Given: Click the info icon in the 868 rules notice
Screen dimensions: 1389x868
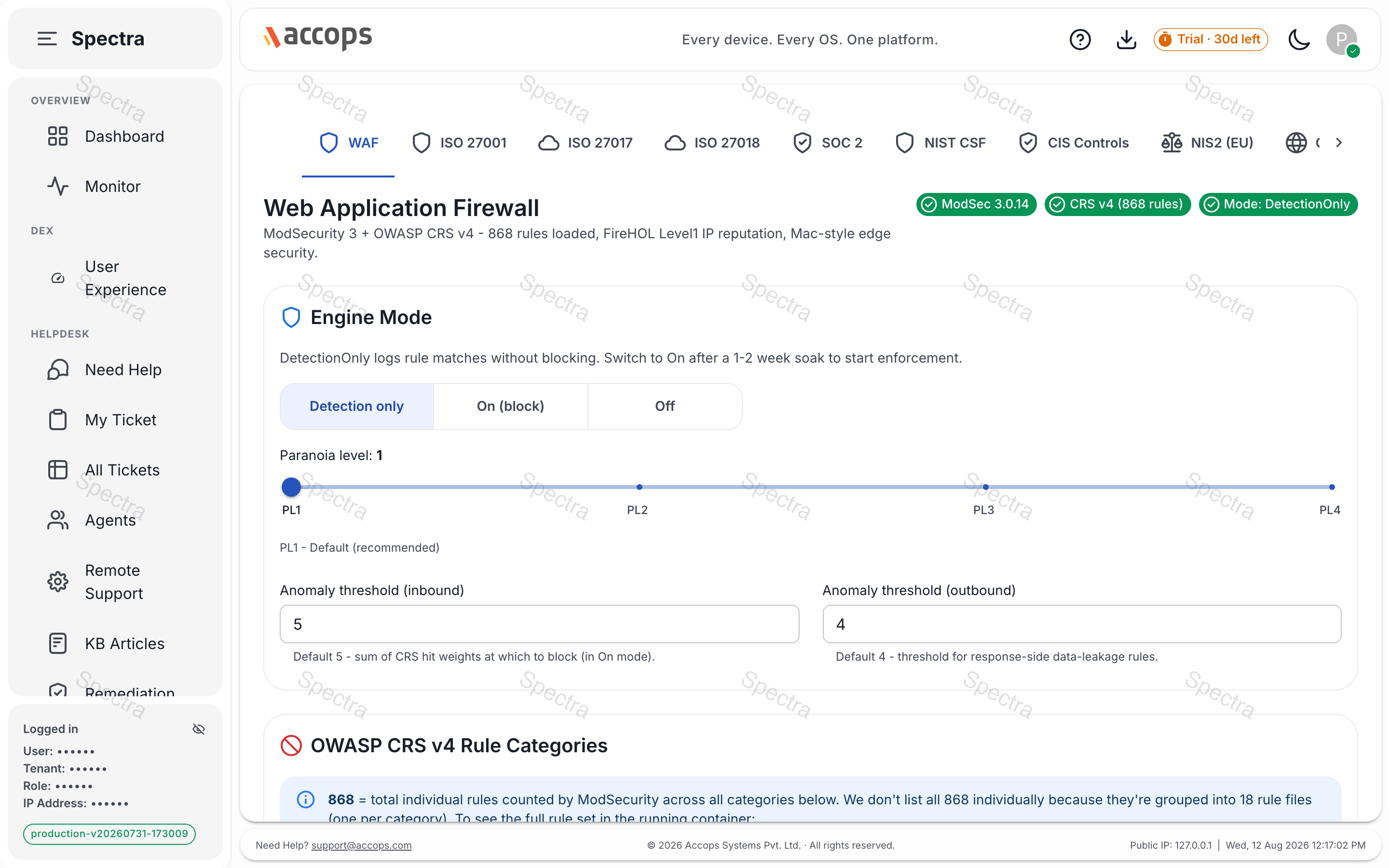Looking at the screenshot, I should 306,800.
